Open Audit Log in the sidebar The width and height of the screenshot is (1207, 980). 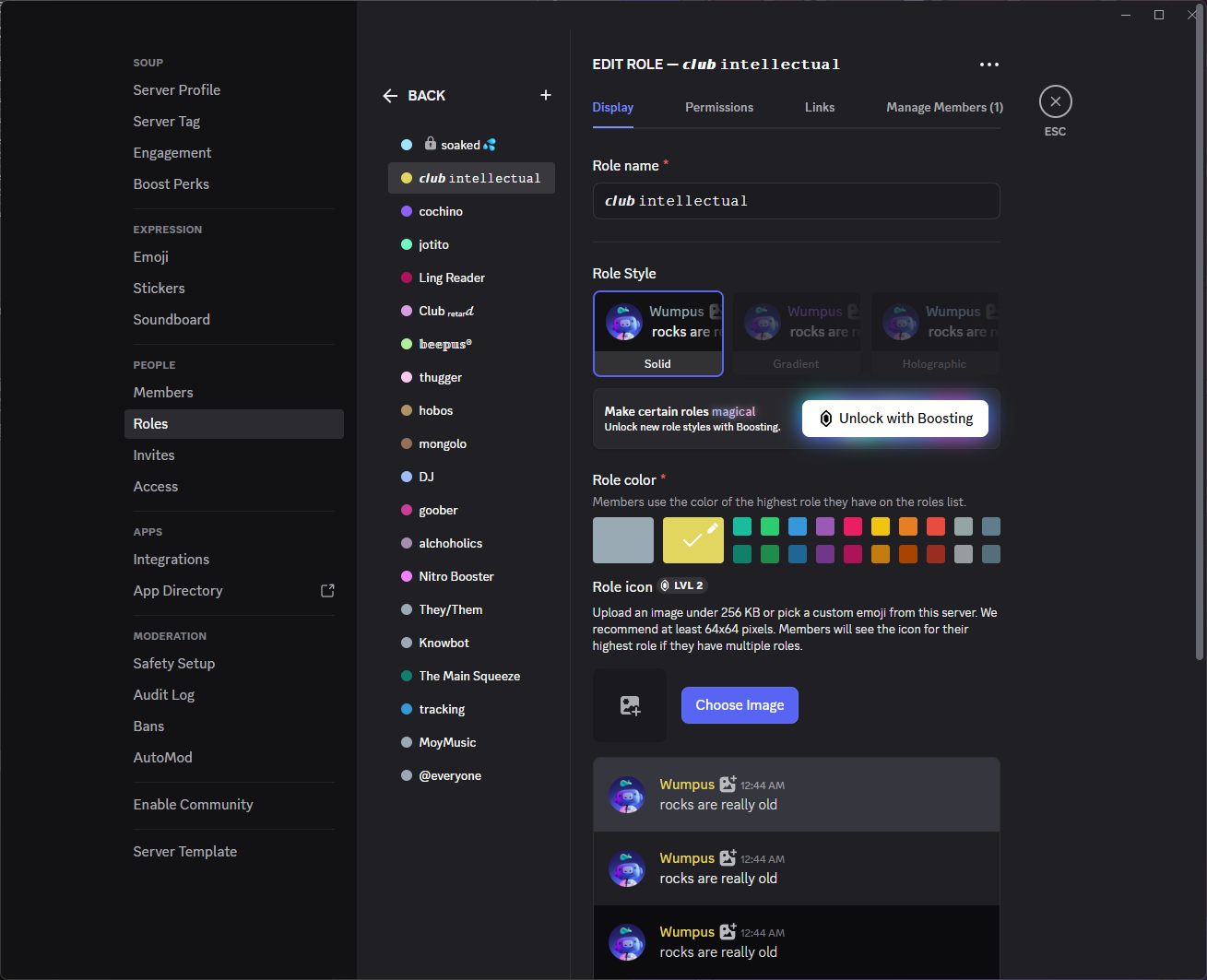164,695
